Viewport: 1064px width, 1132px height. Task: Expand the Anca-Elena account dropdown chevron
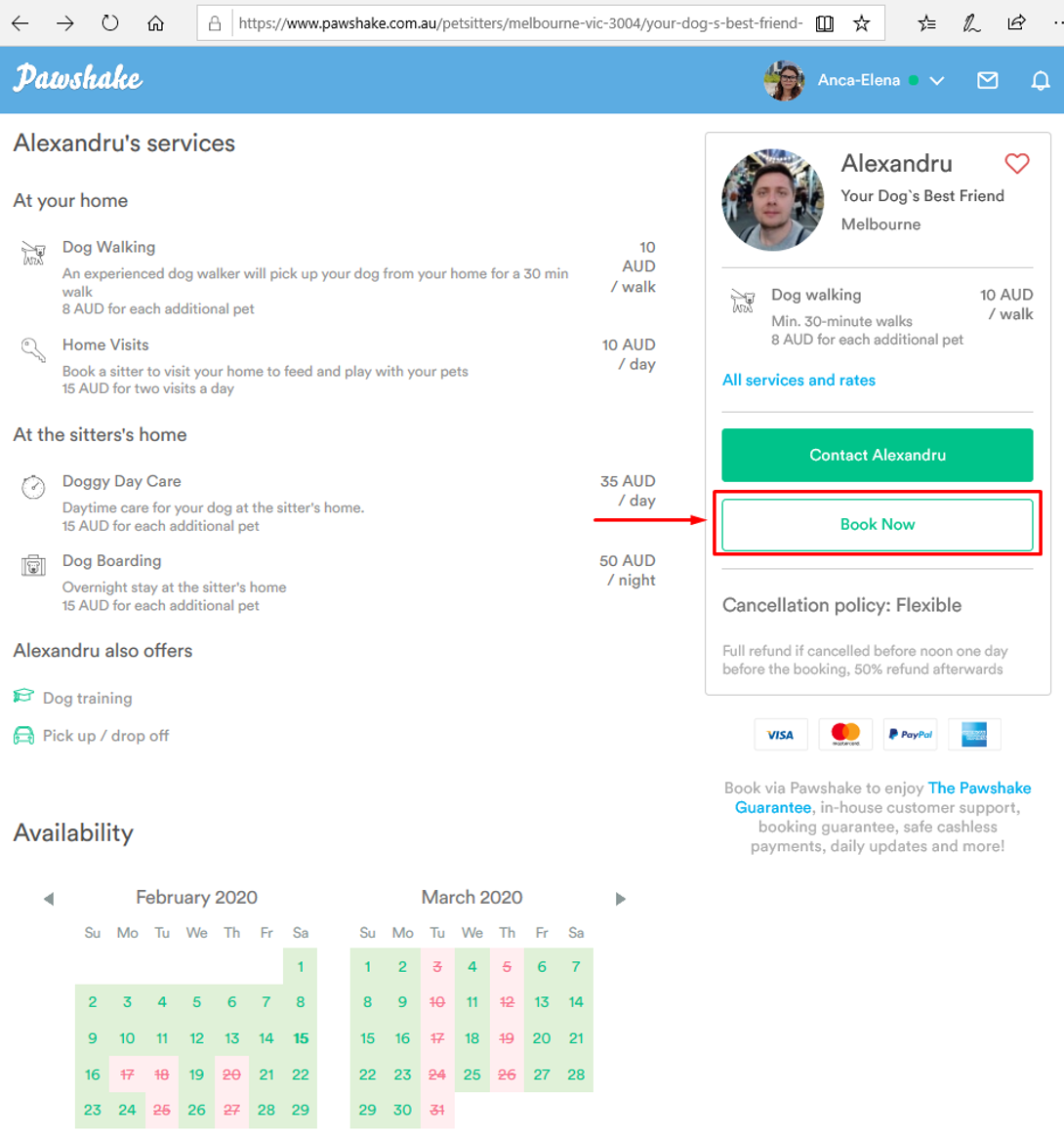(937, 80)
